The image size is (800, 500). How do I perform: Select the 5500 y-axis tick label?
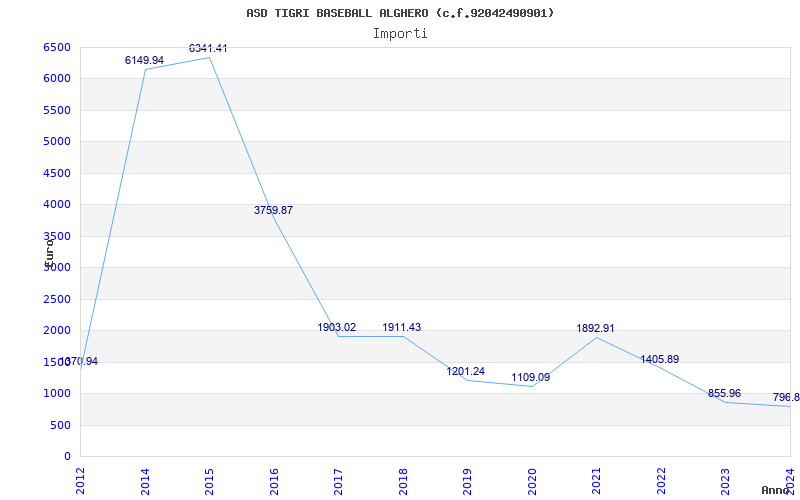click(57, 110)
